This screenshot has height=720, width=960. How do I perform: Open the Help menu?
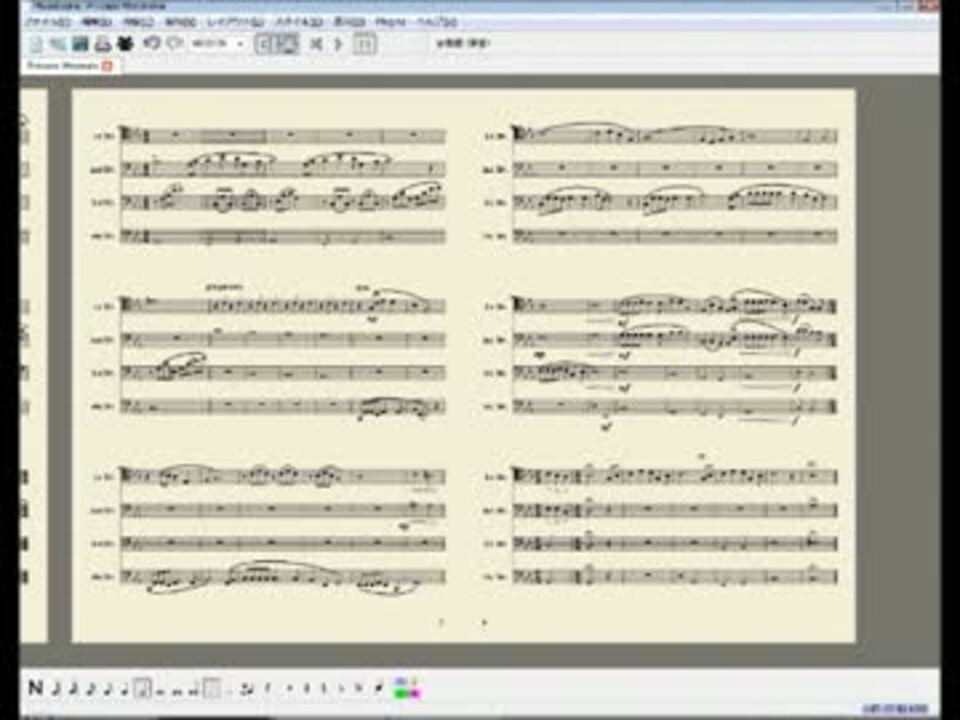click(x=437, y=21)
